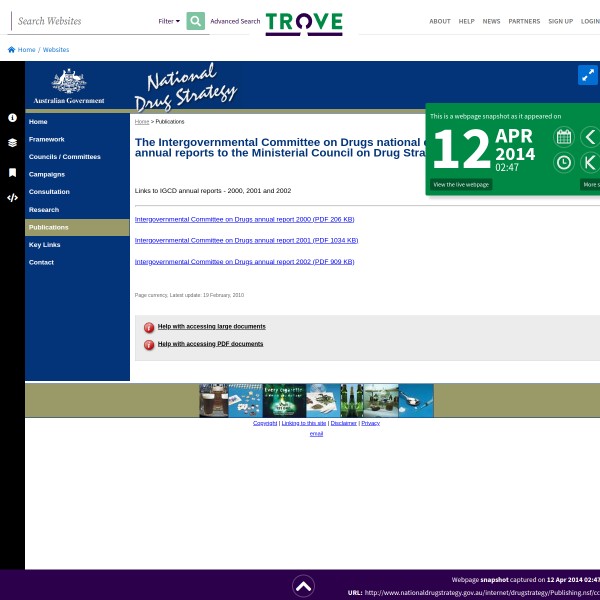This screenshot has height=600, width=600.
Task: Open Help with accessing PDF documents link
Action: (x=210, y=344)
